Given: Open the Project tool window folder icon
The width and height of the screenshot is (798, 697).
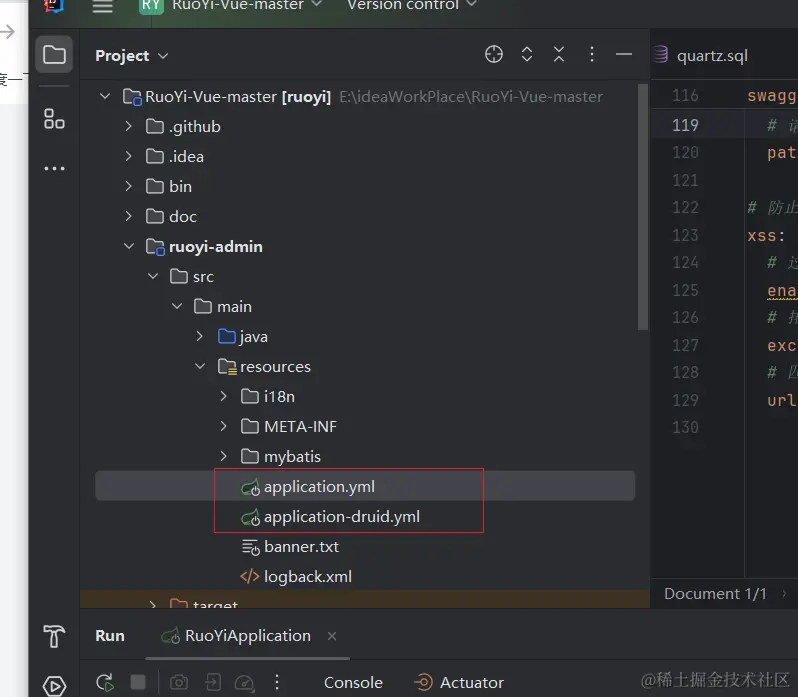Looking at the screenshot, I should click(x=54, y=54).
